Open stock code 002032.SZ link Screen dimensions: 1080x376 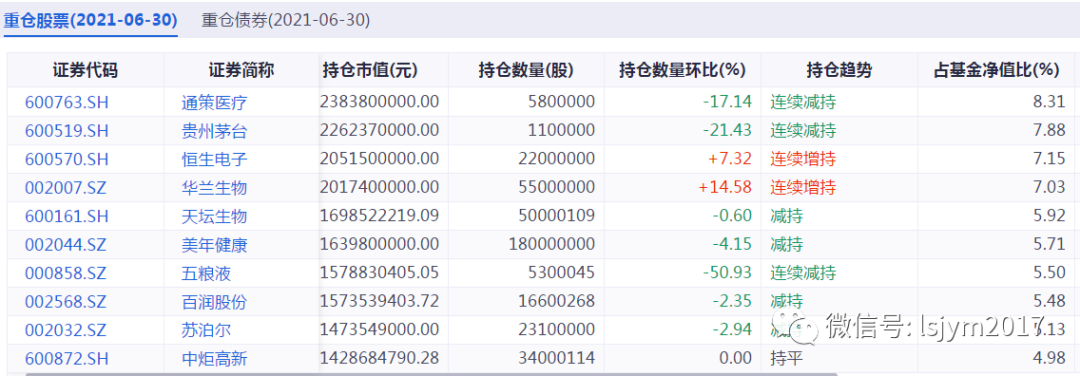(66, 330)
